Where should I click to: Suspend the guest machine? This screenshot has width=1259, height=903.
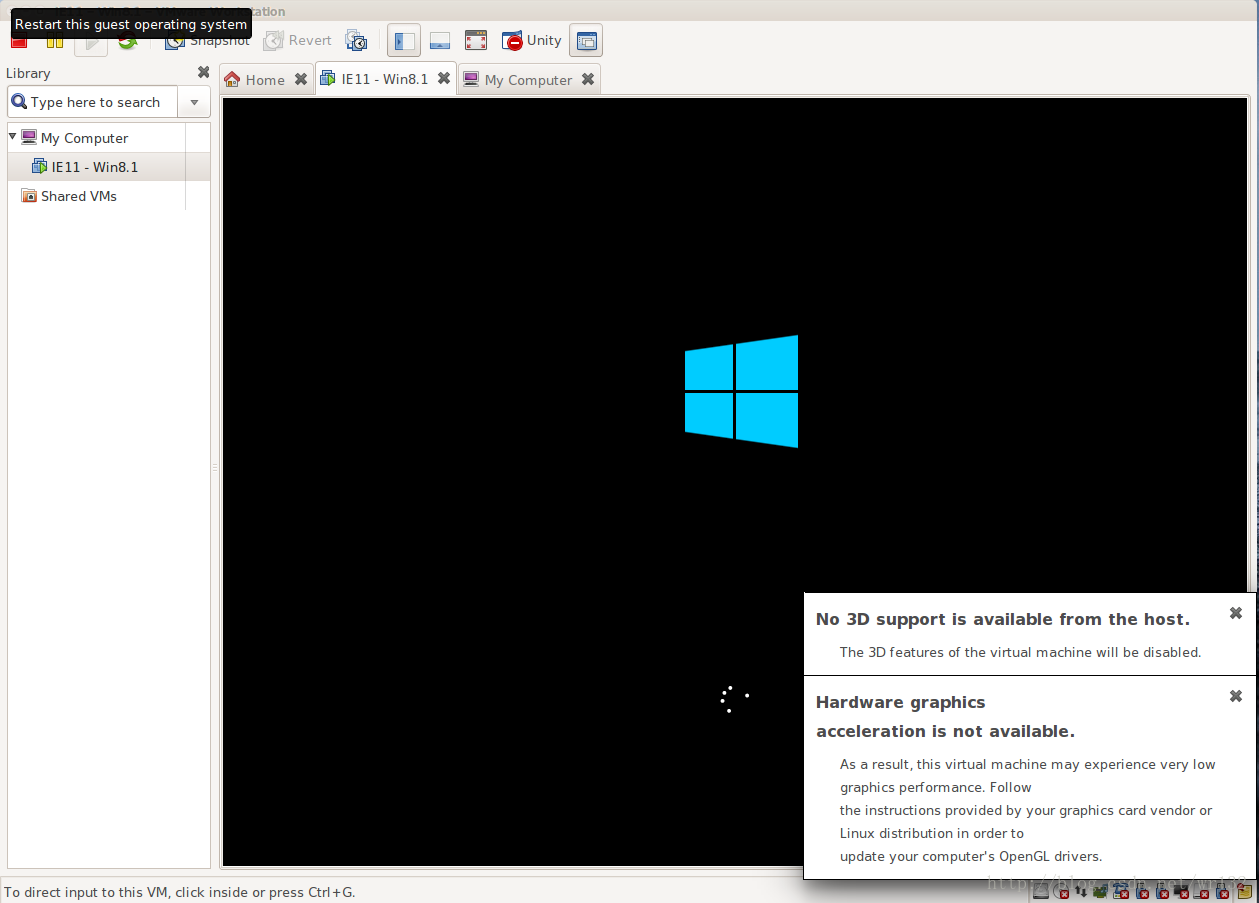click(x=55, y=40)
